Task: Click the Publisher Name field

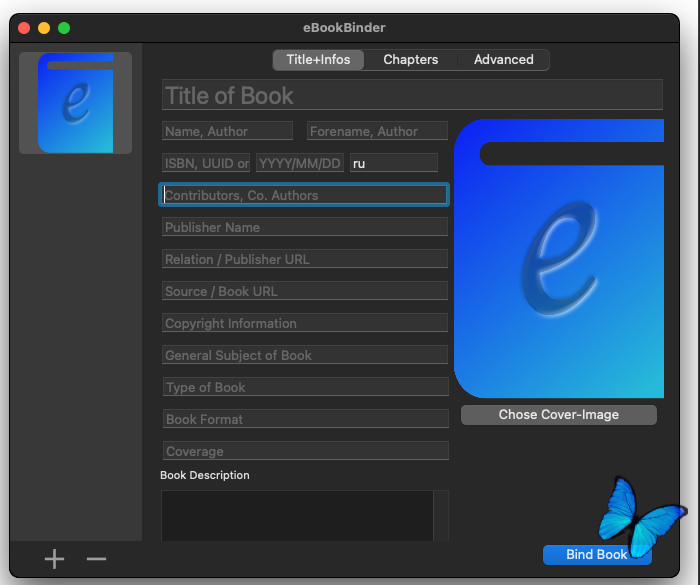Action: click(x=305, y=227)
